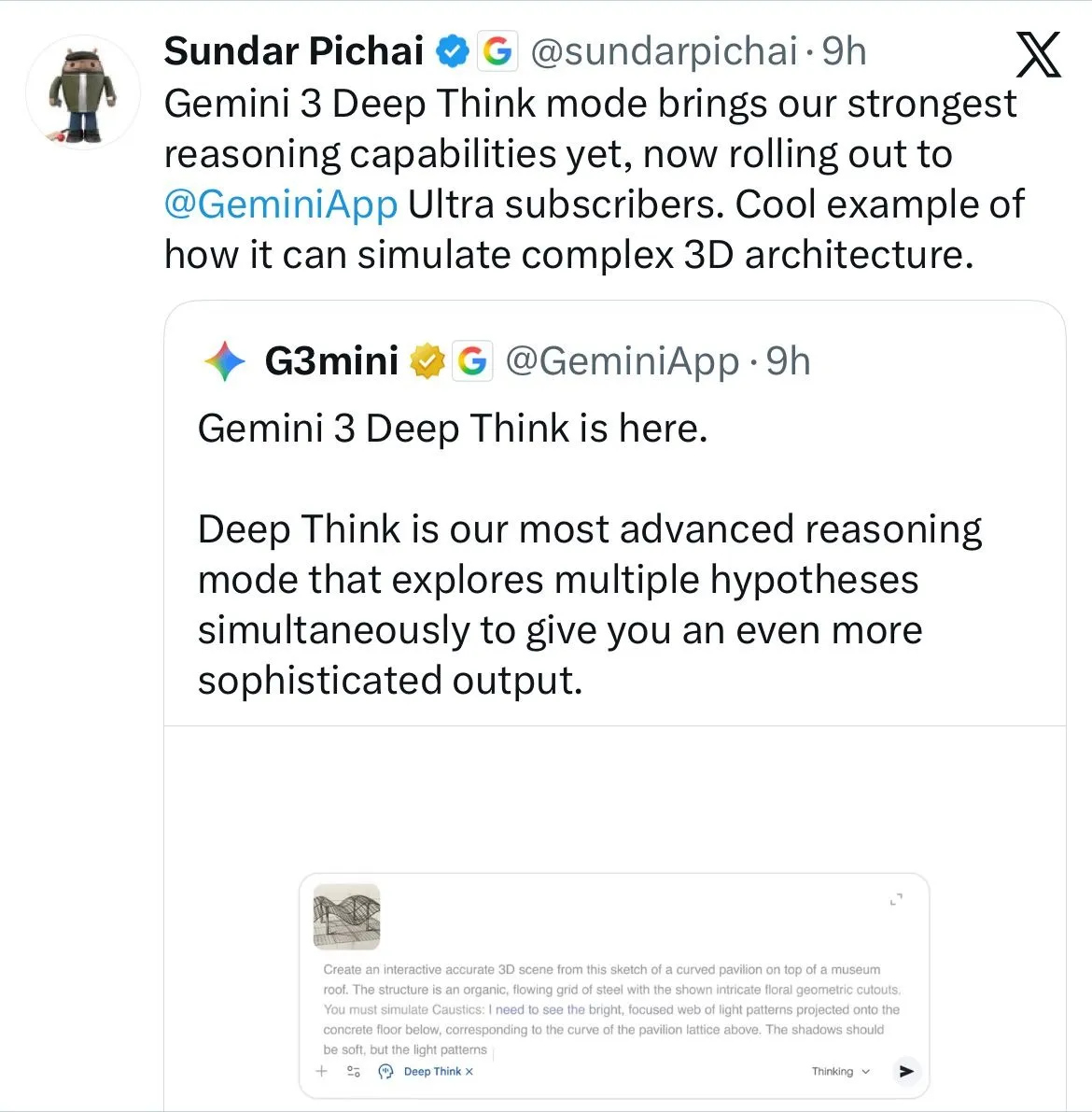Viewport: 1092px width, 1112px height.
Task: Open Sundar Pichai's Android avatar profile picture
Action: (x=82, y=93)
